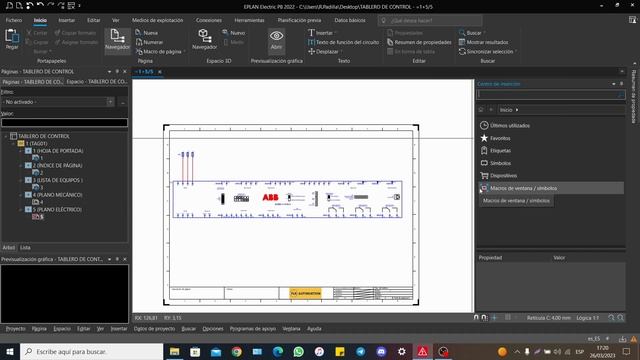Click the filter ellipsis button
Screen dimensions: 640x360
click(123, 102)
